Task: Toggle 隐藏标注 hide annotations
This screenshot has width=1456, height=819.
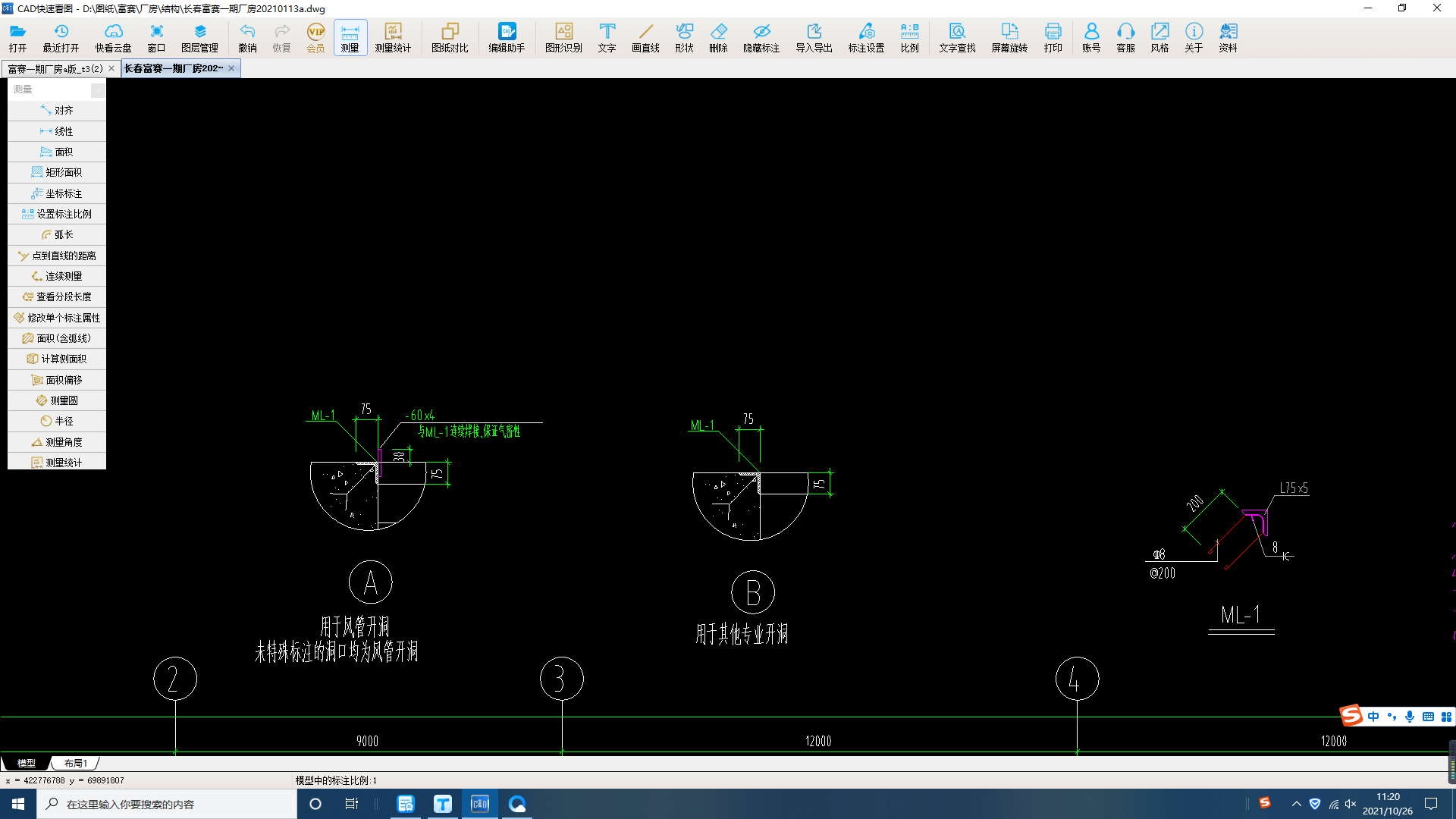Action: [x=761, y=38]
